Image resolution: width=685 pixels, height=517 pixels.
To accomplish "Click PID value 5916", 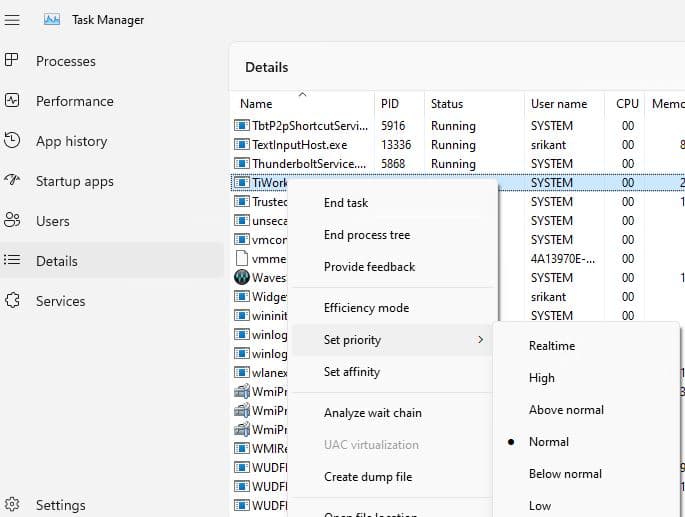I will click(x=393, y=126).
